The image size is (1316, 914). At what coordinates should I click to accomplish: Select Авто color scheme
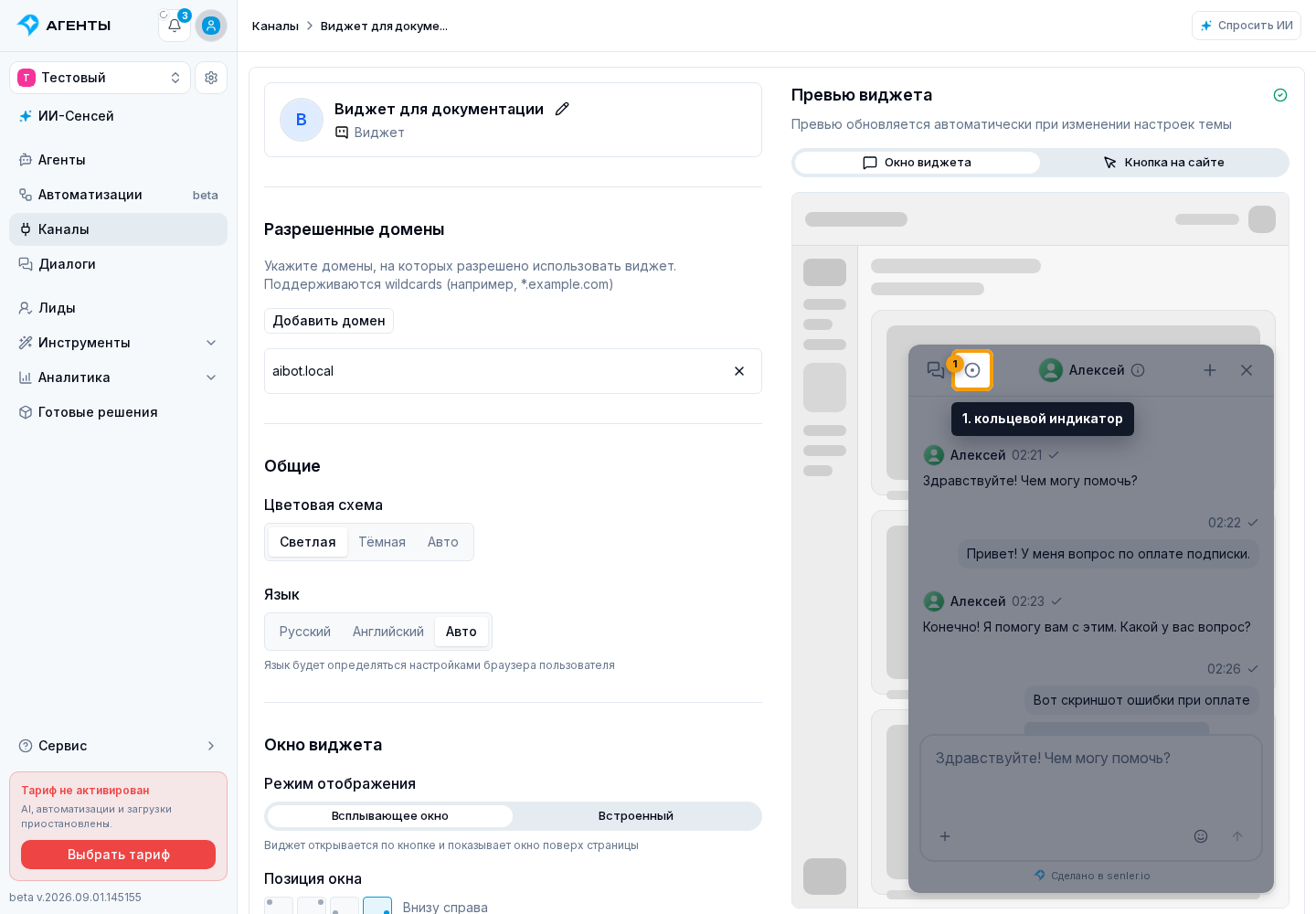coord(443,542)
